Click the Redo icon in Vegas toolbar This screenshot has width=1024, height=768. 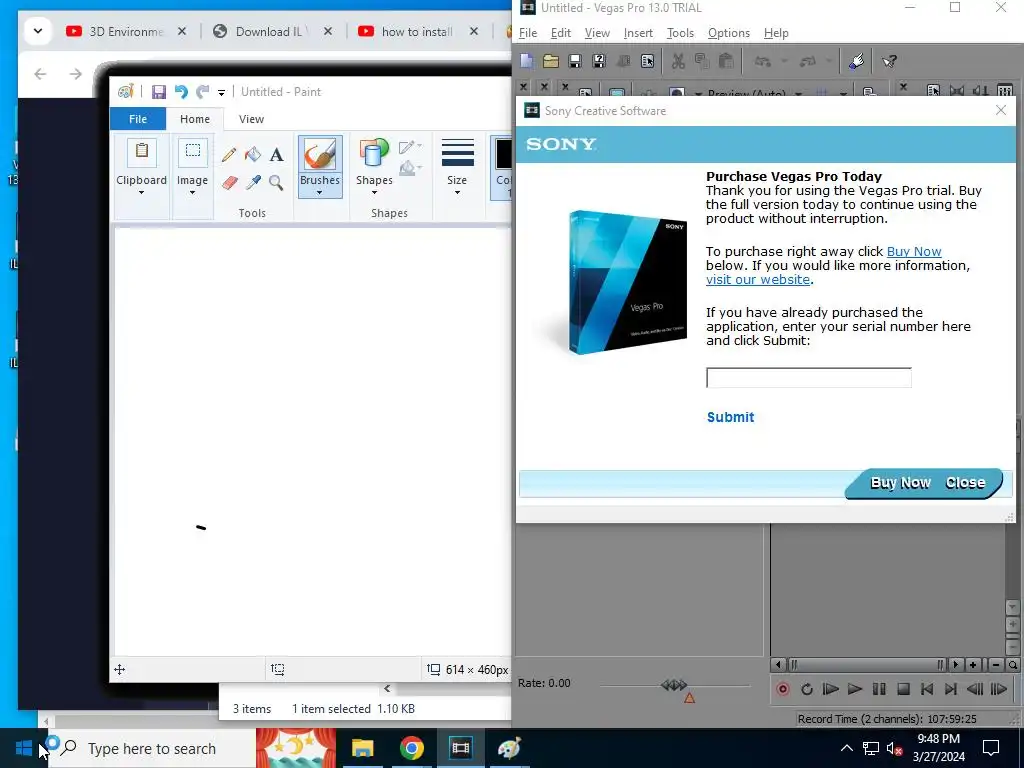808,61
